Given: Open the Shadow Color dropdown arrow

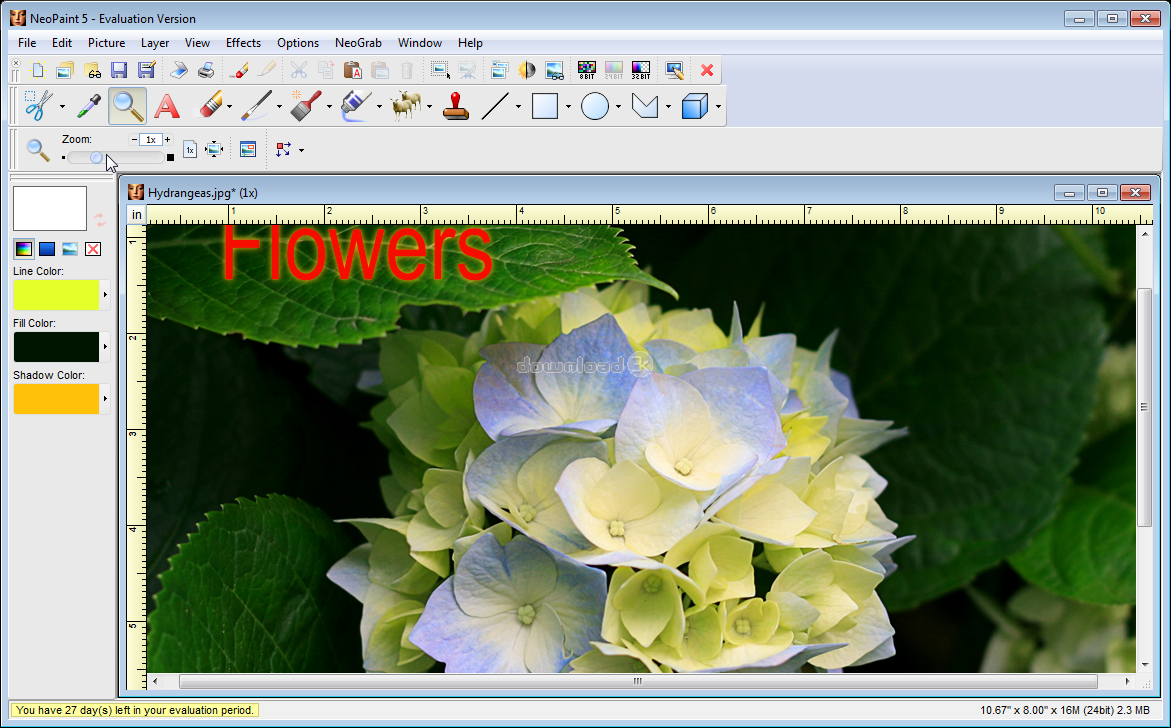Looking at the screenshot, I should [x=105, y=399].
